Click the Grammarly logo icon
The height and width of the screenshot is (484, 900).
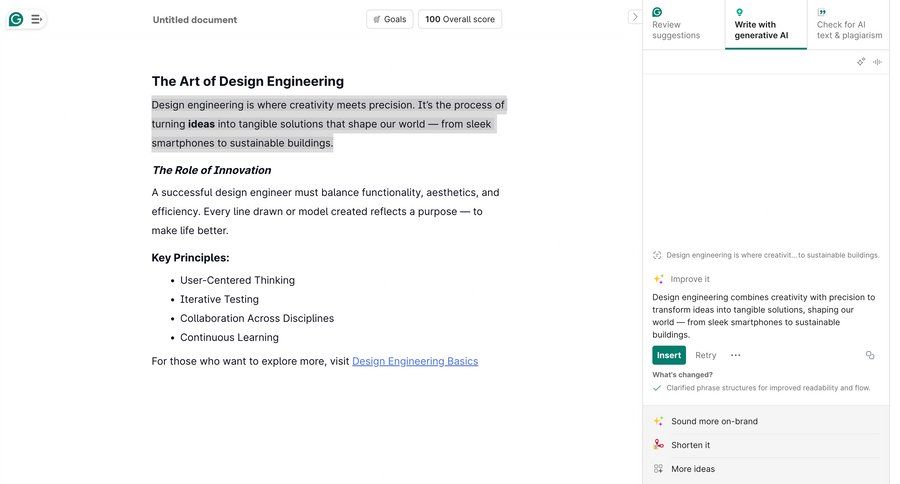[x=16, y=20]
